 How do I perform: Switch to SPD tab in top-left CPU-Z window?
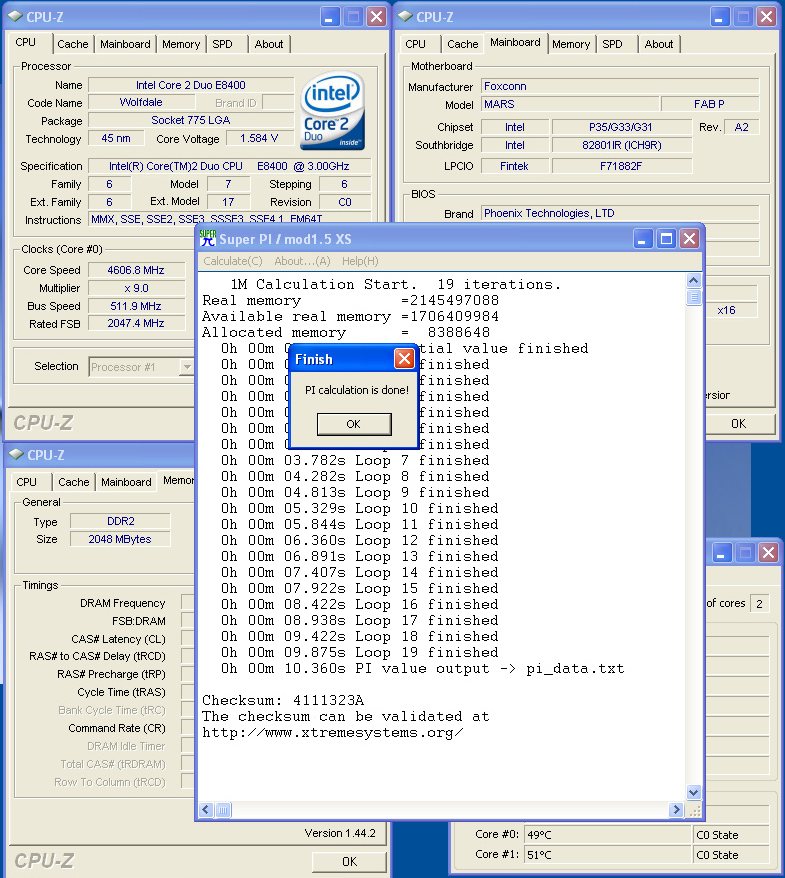222,44
